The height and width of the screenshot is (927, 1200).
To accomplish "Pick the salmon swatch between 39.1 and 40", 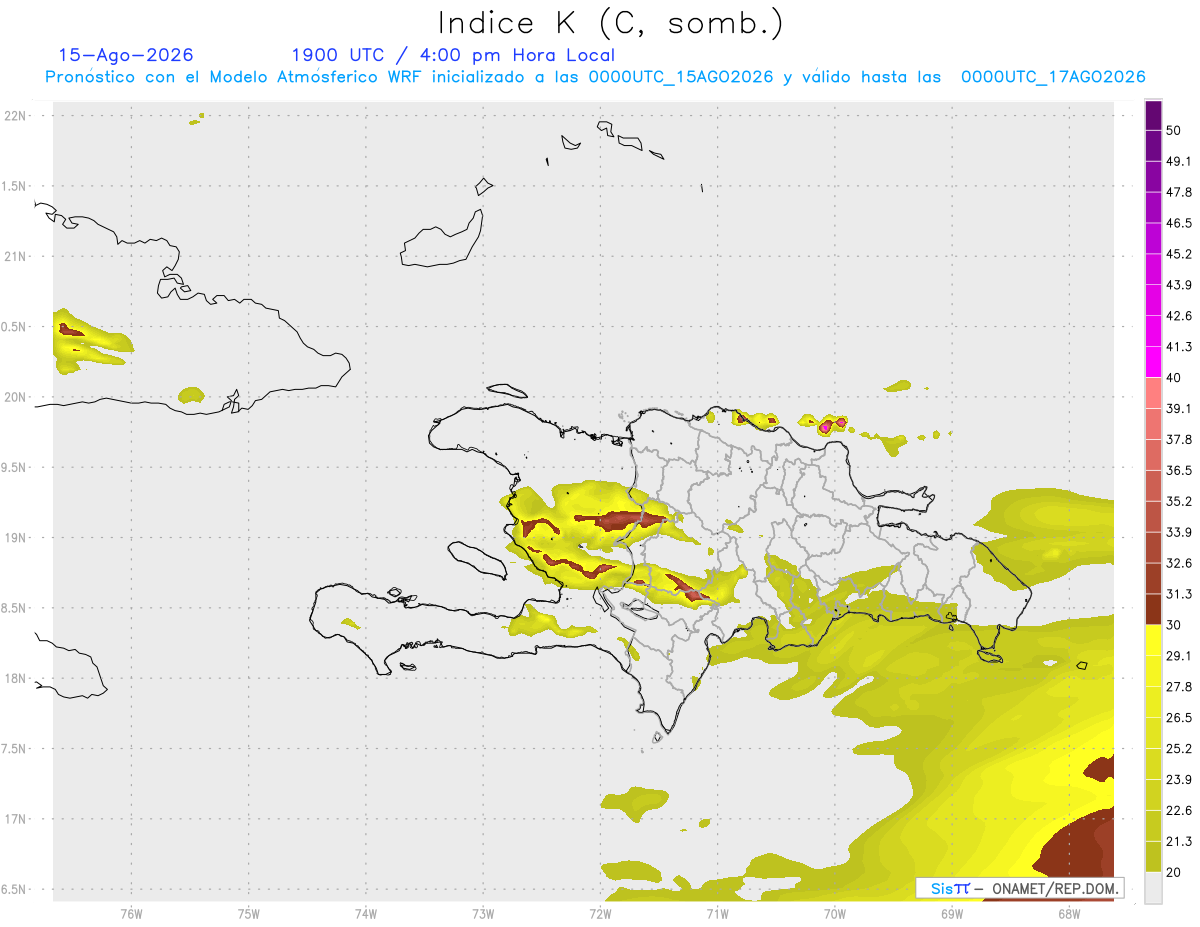I will tap(1153, 394).
